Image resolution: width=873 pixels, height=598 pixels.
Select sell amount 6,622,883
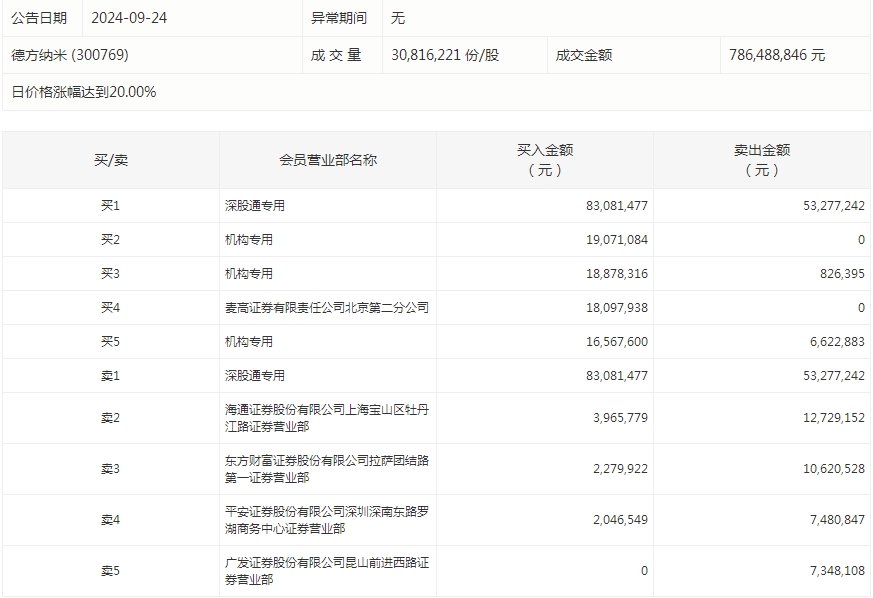click(837, 341)
